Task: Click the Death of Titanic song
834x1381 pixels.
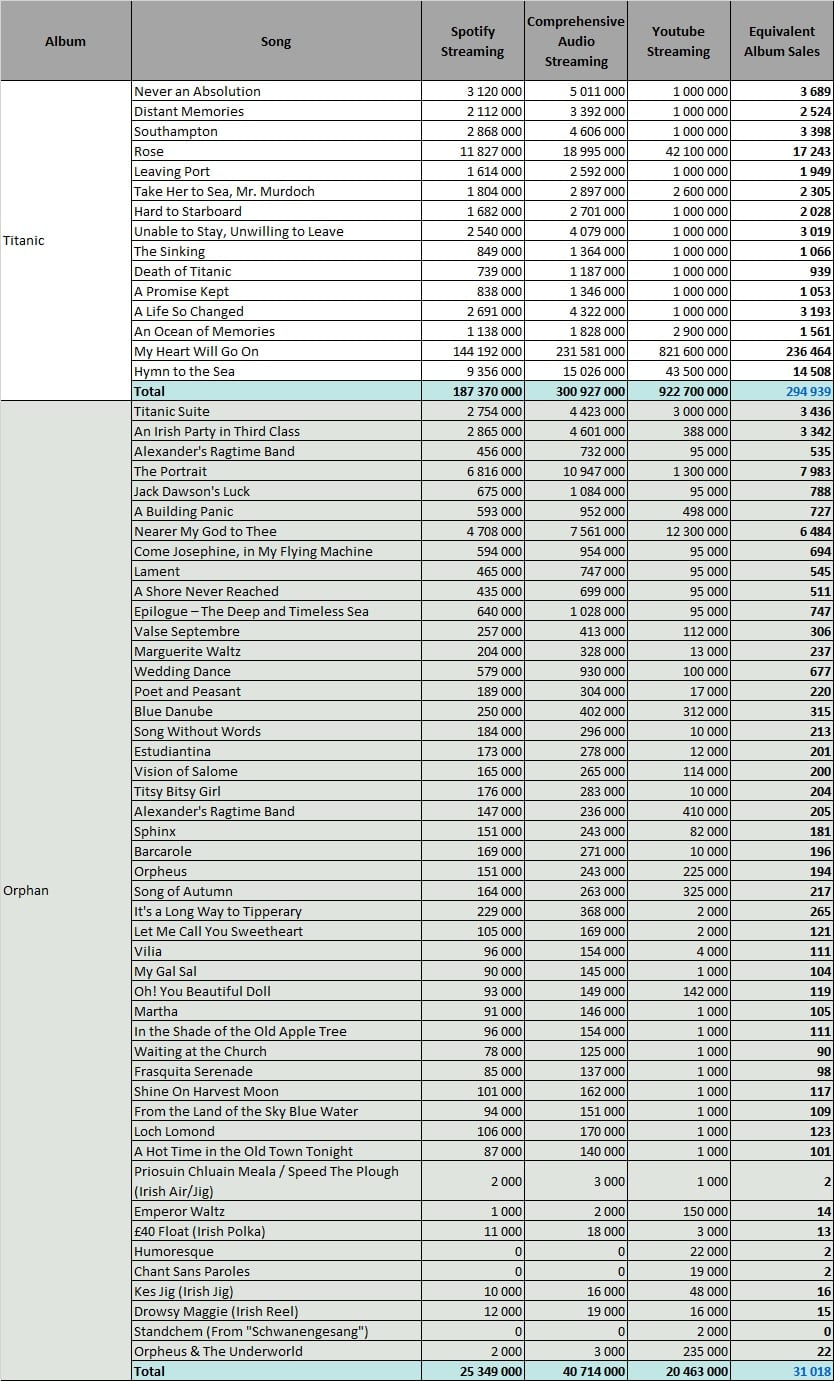Action: (x=183, y=271)
